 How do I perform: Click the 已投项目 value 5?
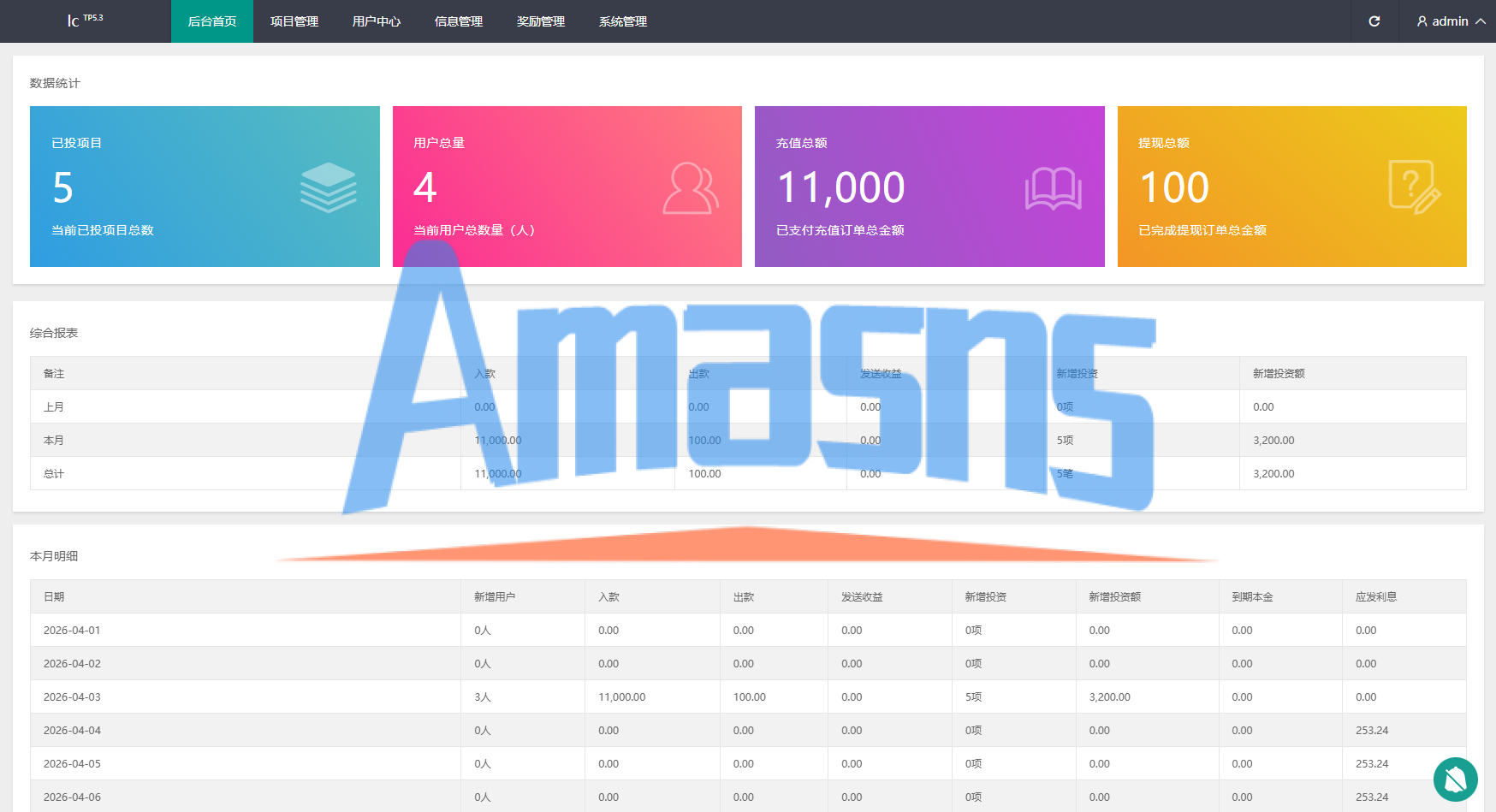pyautogui.click(x=63, y=187)
